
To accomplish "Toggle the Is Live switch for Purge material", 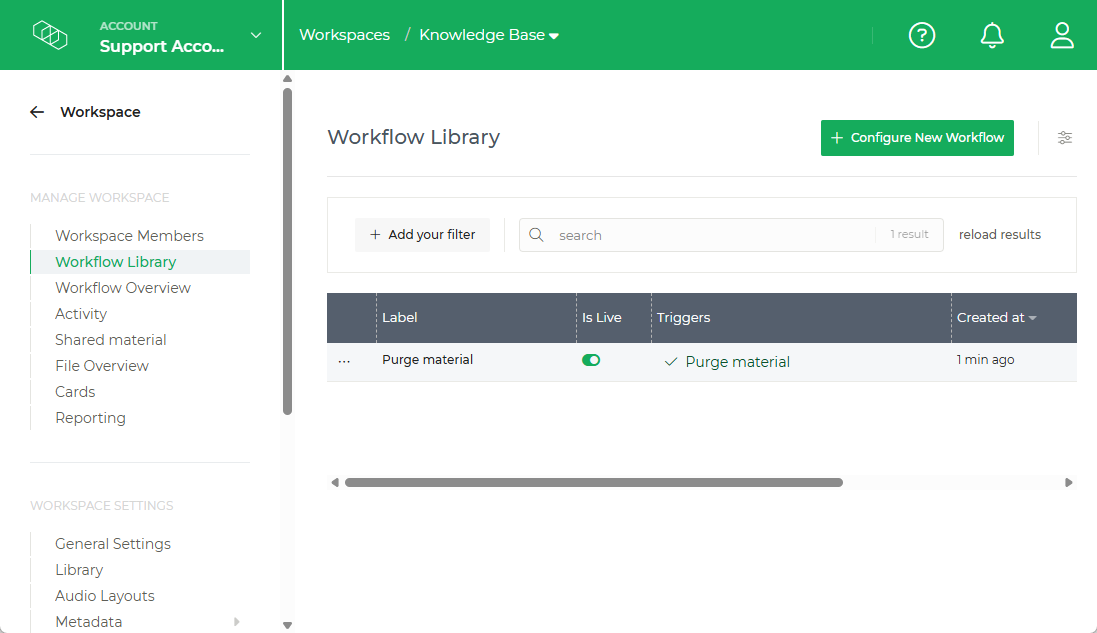I will [x=590, y=360].
